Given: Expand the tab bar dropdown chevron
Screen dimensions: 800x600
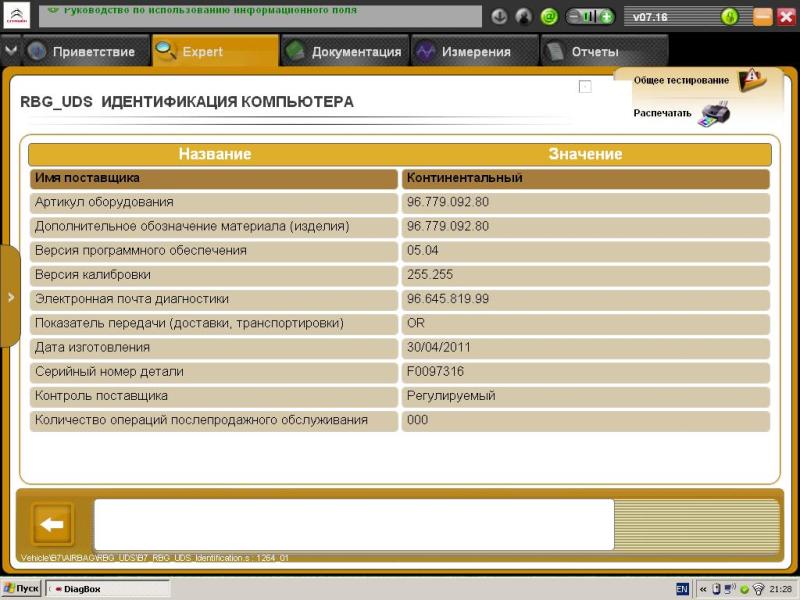Looking at the screenshot, I should click(x=10, y=51).
